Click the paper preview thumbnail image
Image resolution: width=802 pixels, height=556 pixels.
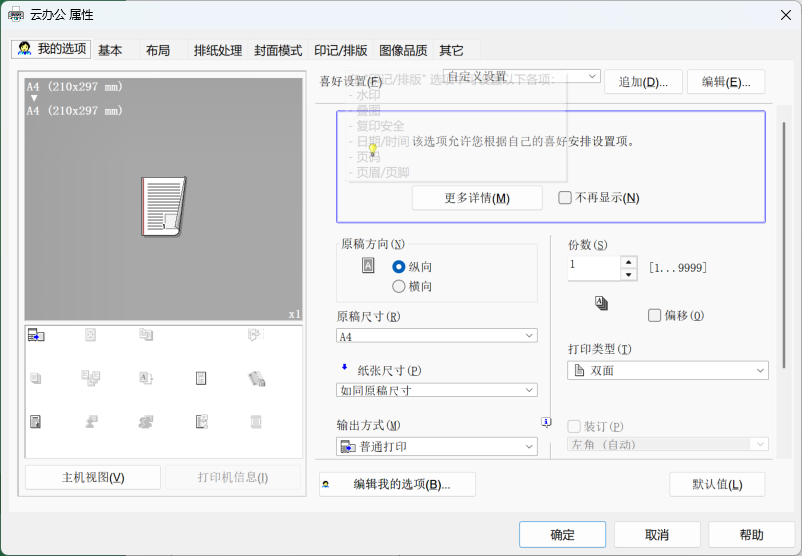coord(164,206)
